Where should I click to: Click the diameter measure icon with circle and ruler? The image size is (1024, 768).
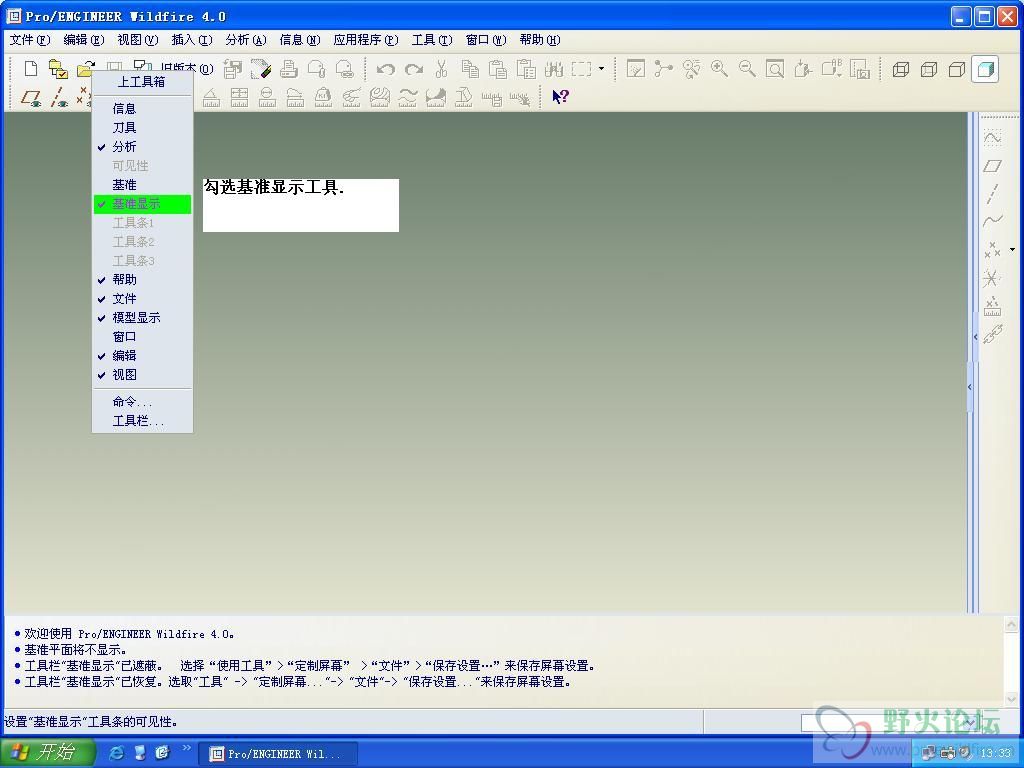[267, 97]
